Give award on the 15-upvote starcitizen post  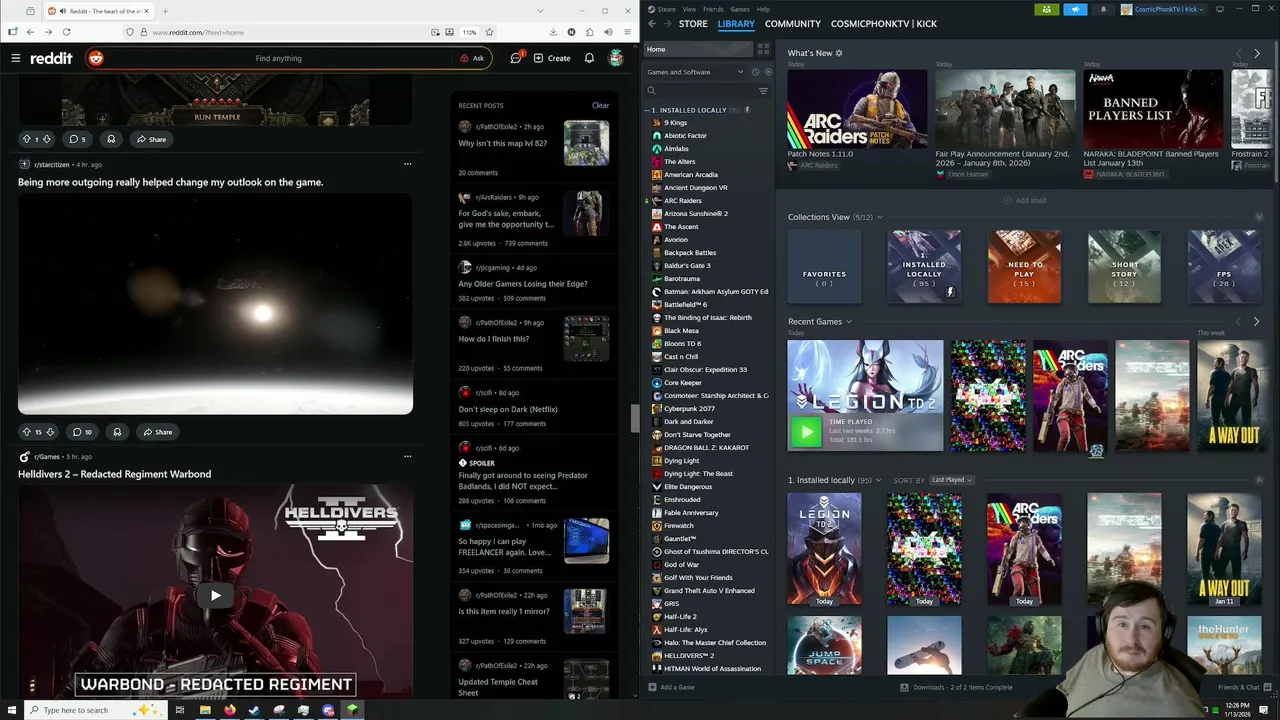[117, 432]
